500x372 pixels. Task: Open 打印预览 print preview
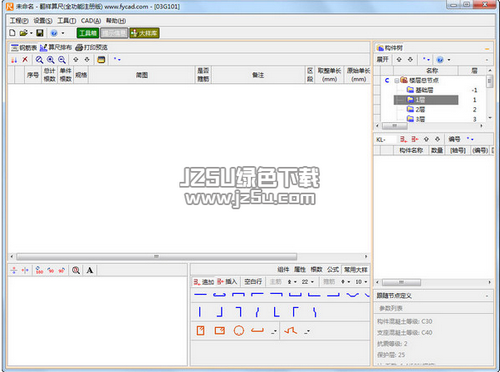point(92,47)
